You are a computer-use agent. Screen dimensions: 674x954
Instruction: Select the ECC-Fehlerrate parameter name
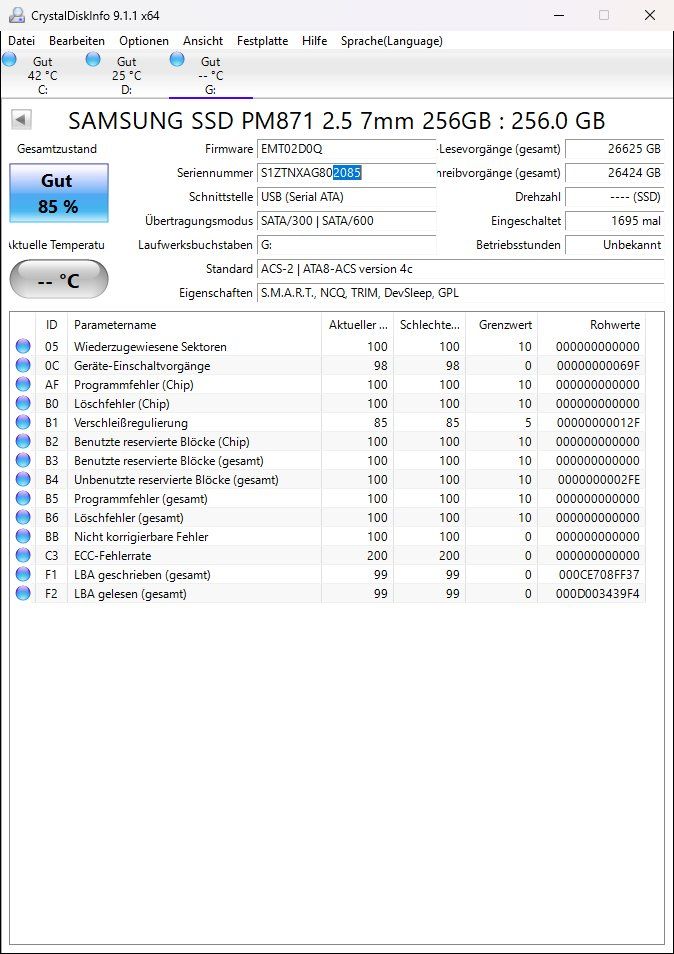[x=113, y=555]
